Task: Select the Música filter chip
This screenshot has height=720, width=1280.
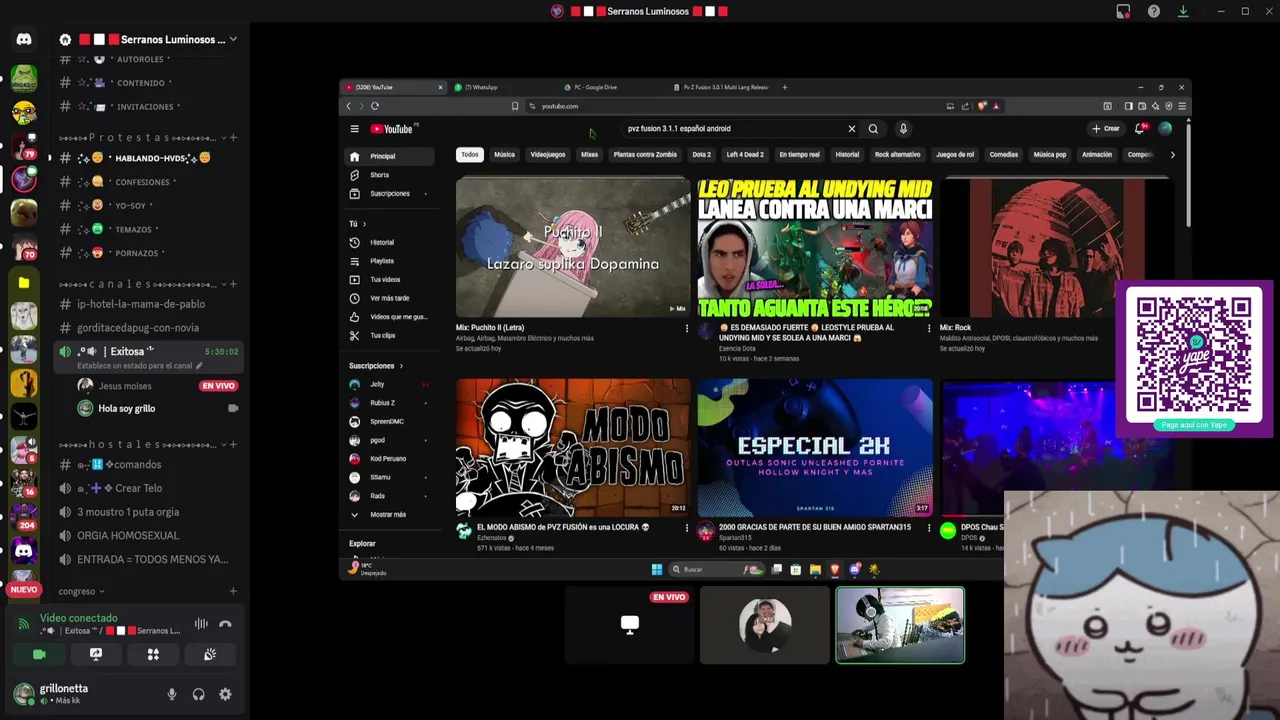Action: pos(504,155)
